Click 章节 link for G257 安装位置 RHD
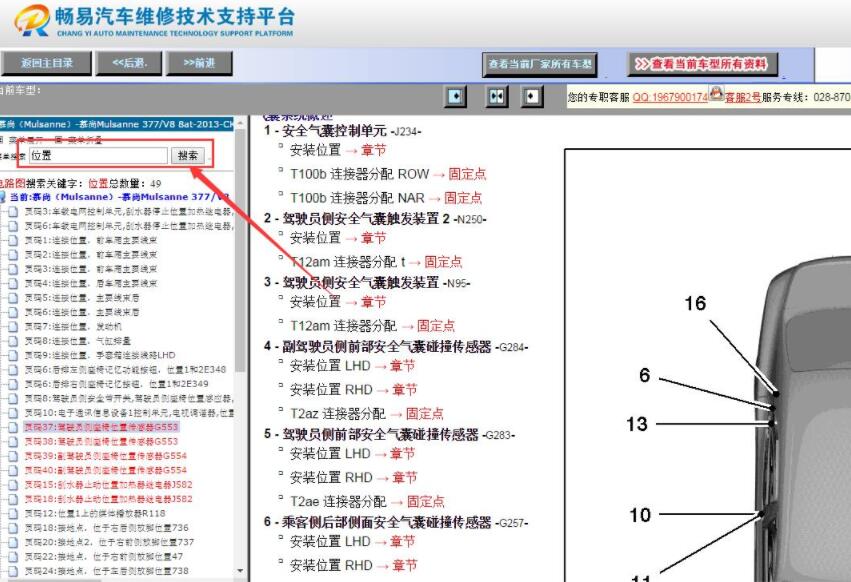The height and width of the screenshot is (582, 851). 404,566
